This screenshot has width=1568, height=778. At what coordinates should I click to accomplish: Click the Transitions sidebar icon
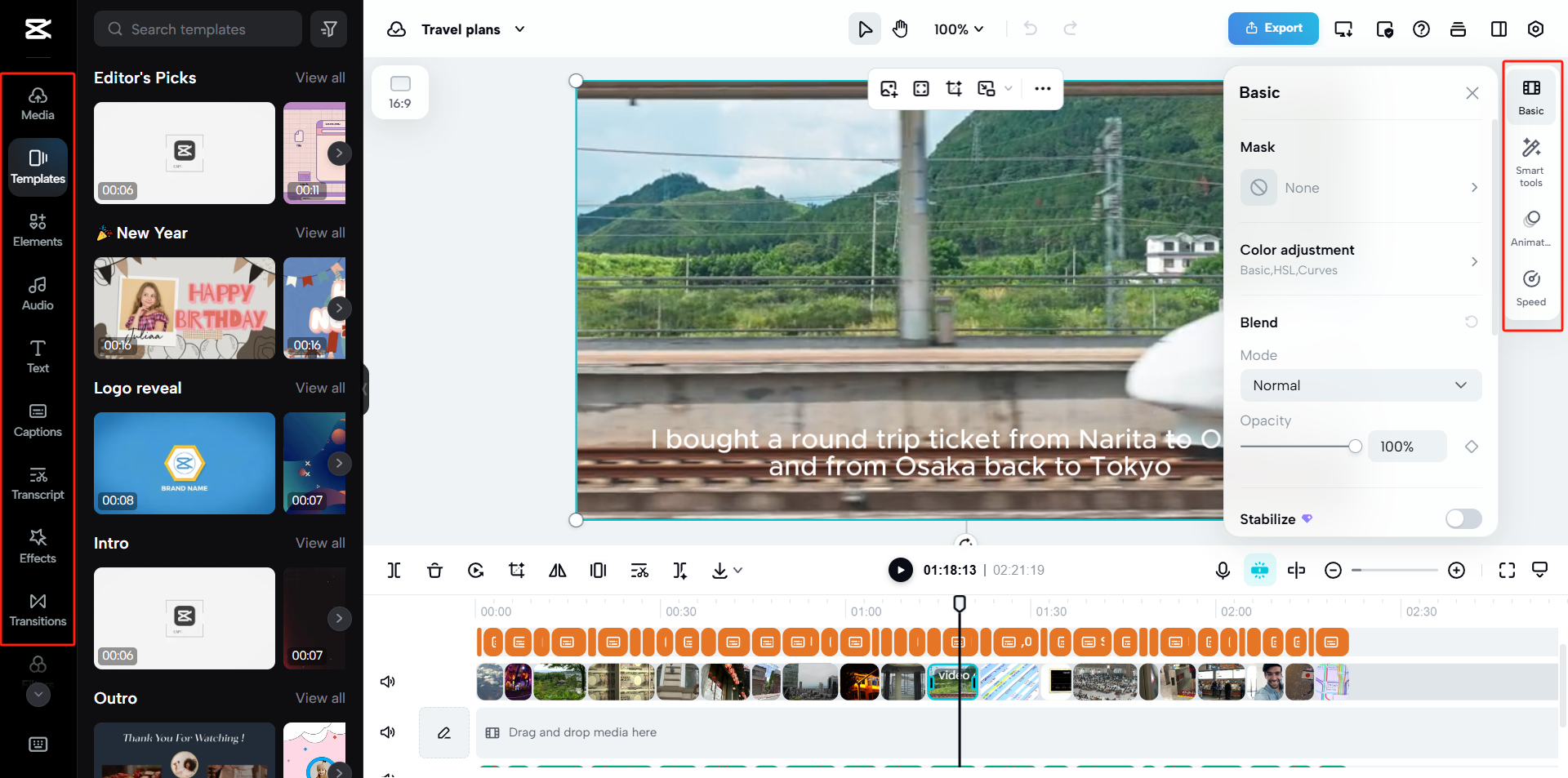click(x=38, y=610)
